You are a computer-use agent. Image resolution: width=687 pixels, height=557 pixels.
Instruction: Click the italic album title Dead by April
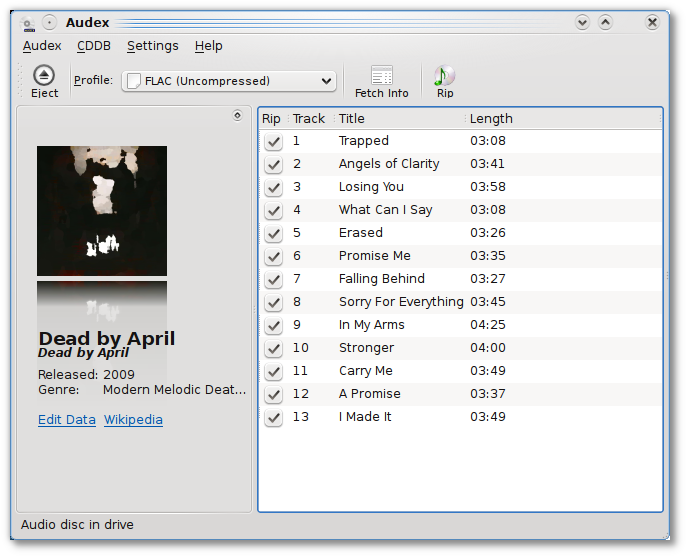(x=83, y=353)
